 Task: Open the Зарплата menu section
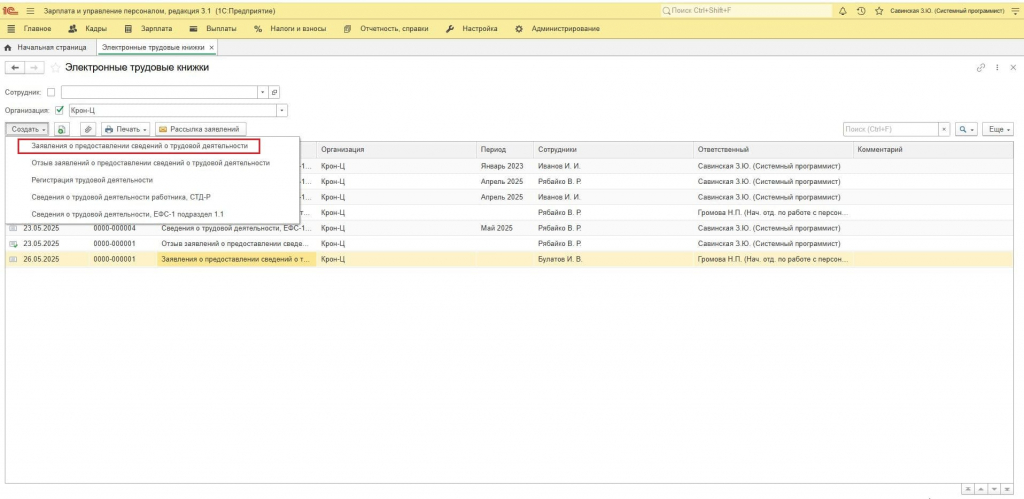[149, 29]
